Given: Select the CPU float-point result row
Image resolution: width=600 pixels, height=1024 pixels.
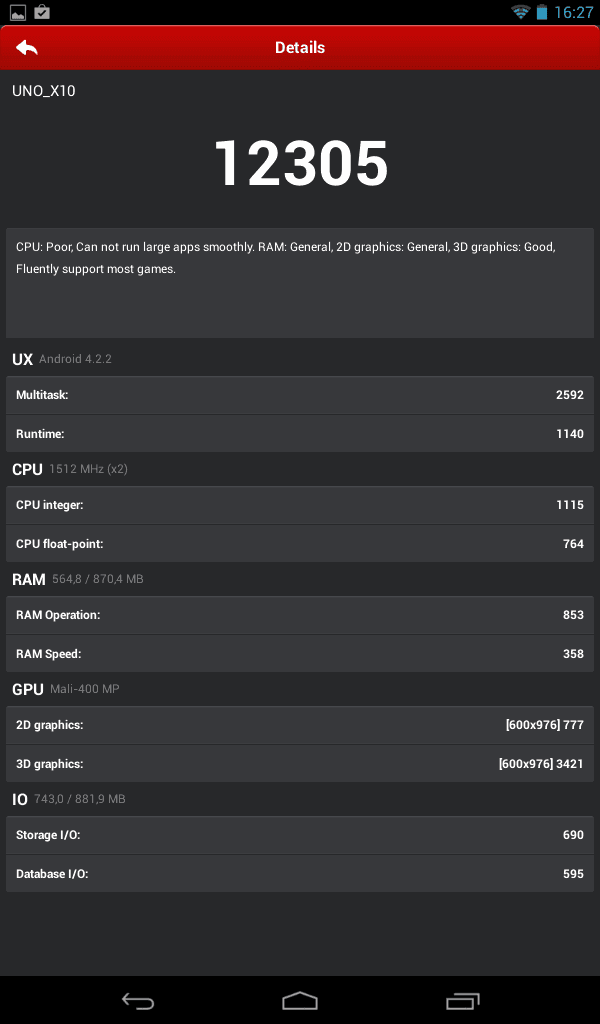Looking at the screenshot, I should pos(300,543).
